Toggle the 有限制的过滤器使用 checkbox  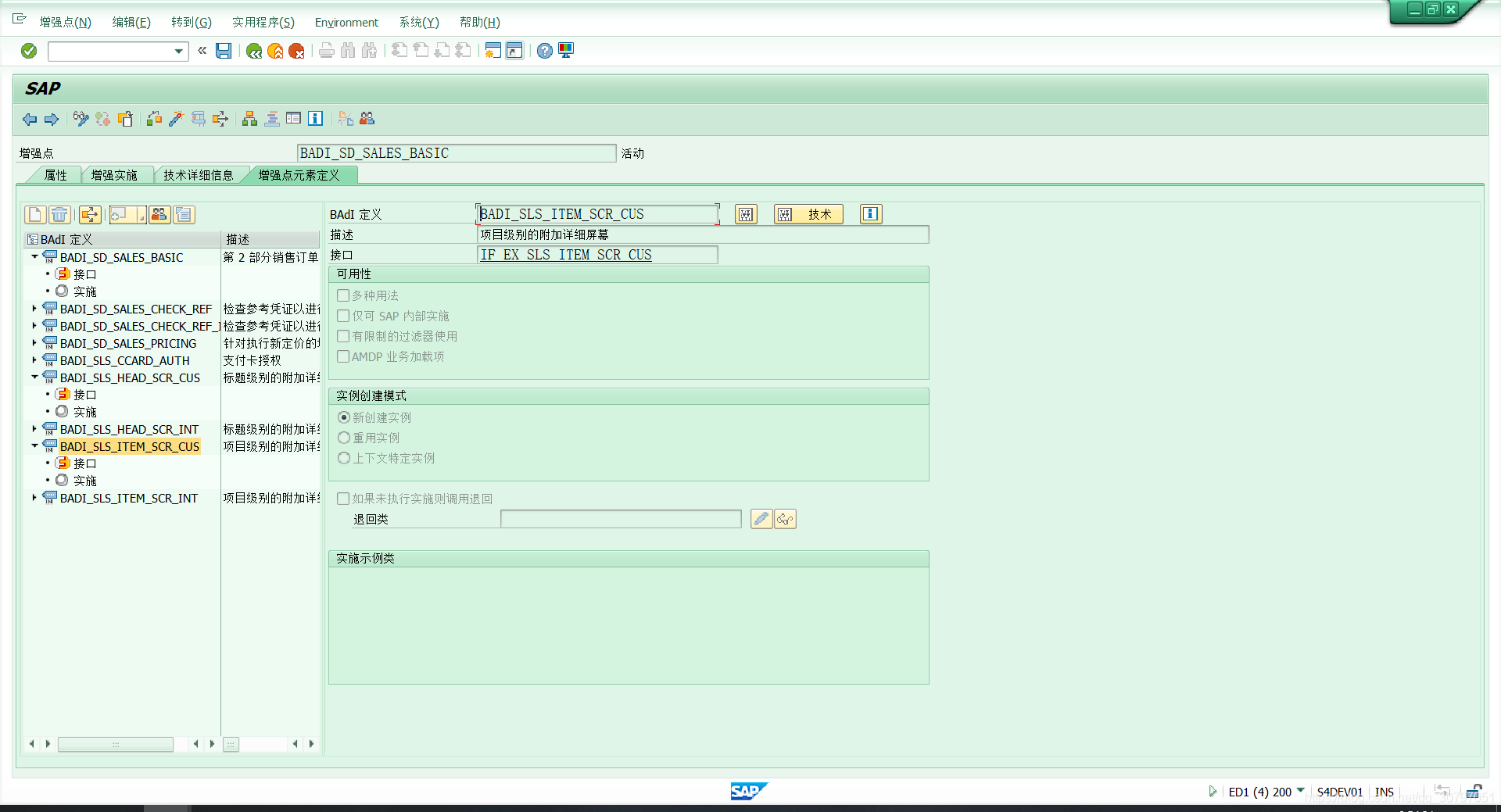click(x=343, y=336)
